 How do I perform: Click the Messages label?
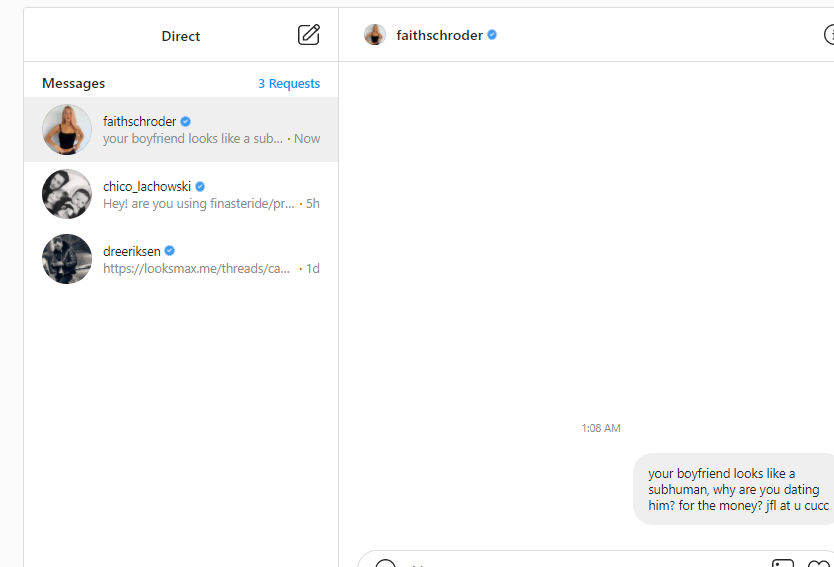click(x=73, y=84)
